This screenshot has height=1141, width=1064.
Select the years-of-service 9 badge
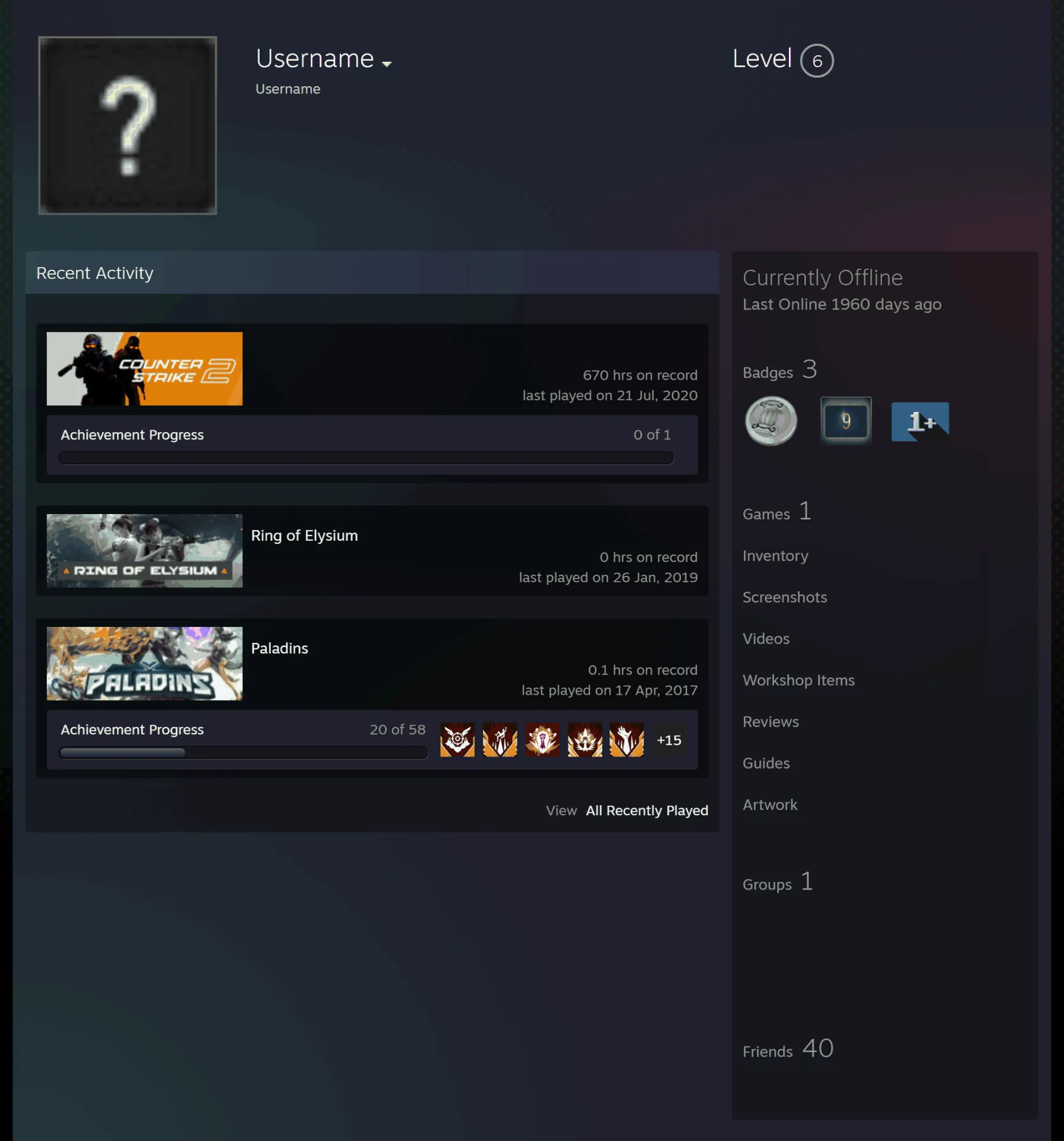[x=846, y=421]
